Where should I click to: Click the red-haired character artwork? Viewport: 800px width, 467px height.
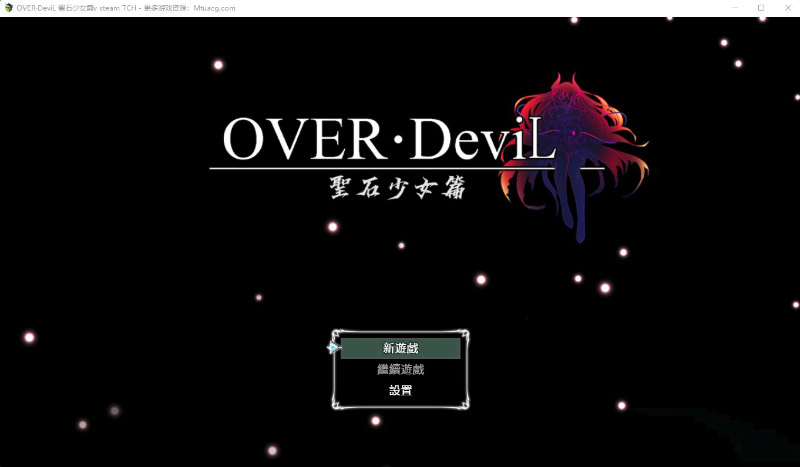pos(574,156)
